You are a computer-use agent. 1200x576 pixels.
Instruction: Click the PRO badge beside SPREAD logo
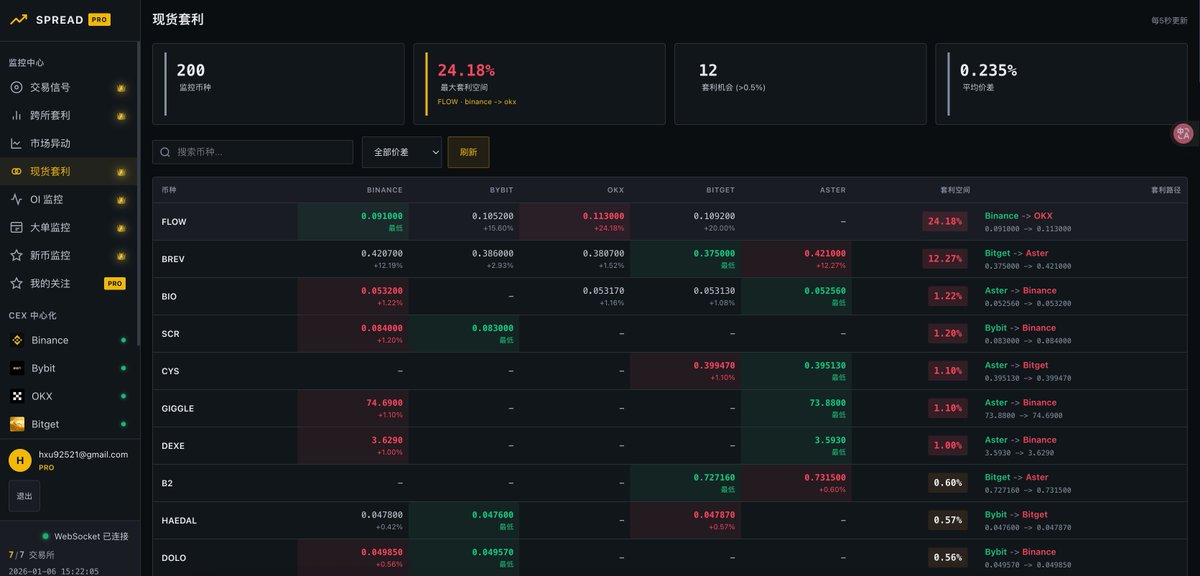(99, 19)
